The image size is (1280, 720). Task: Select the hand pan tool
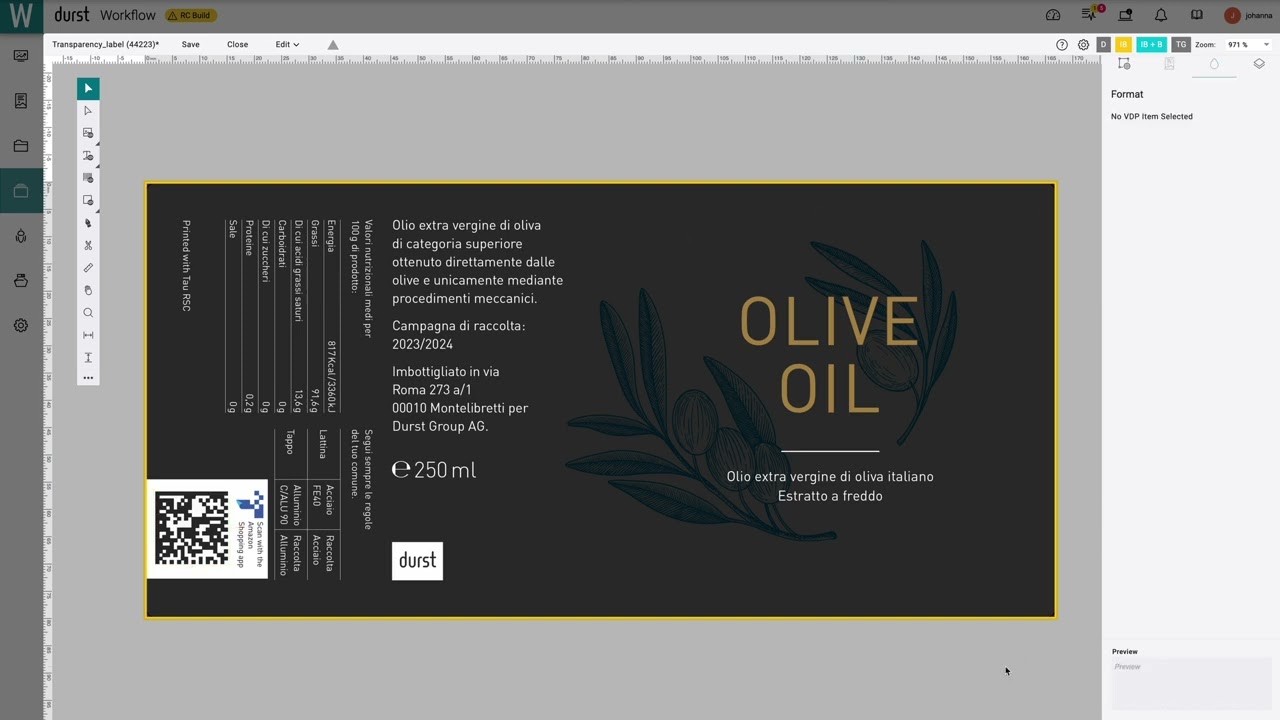(x=88, y=290)
